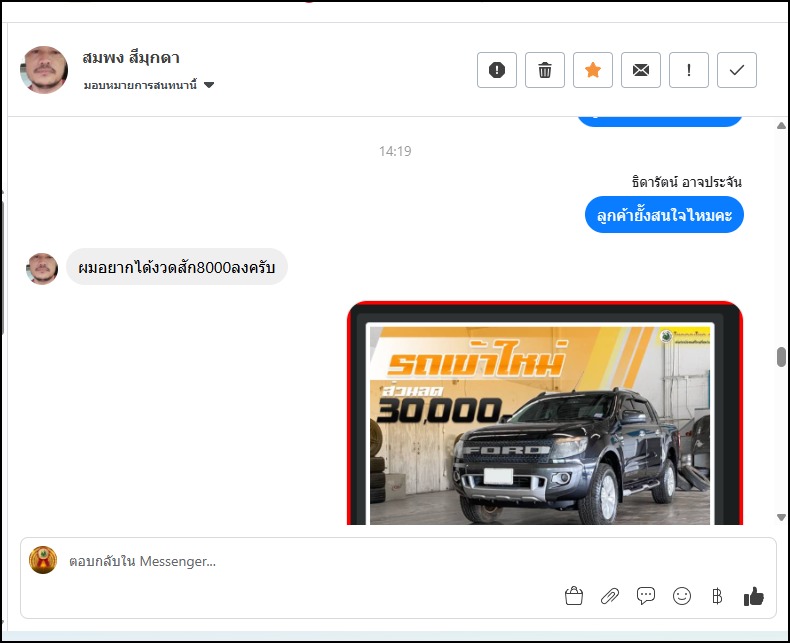The height and width of the screenshot is (643, 790).
Task: Attach a file using the paperclip icon
Action: pos(610,597)
